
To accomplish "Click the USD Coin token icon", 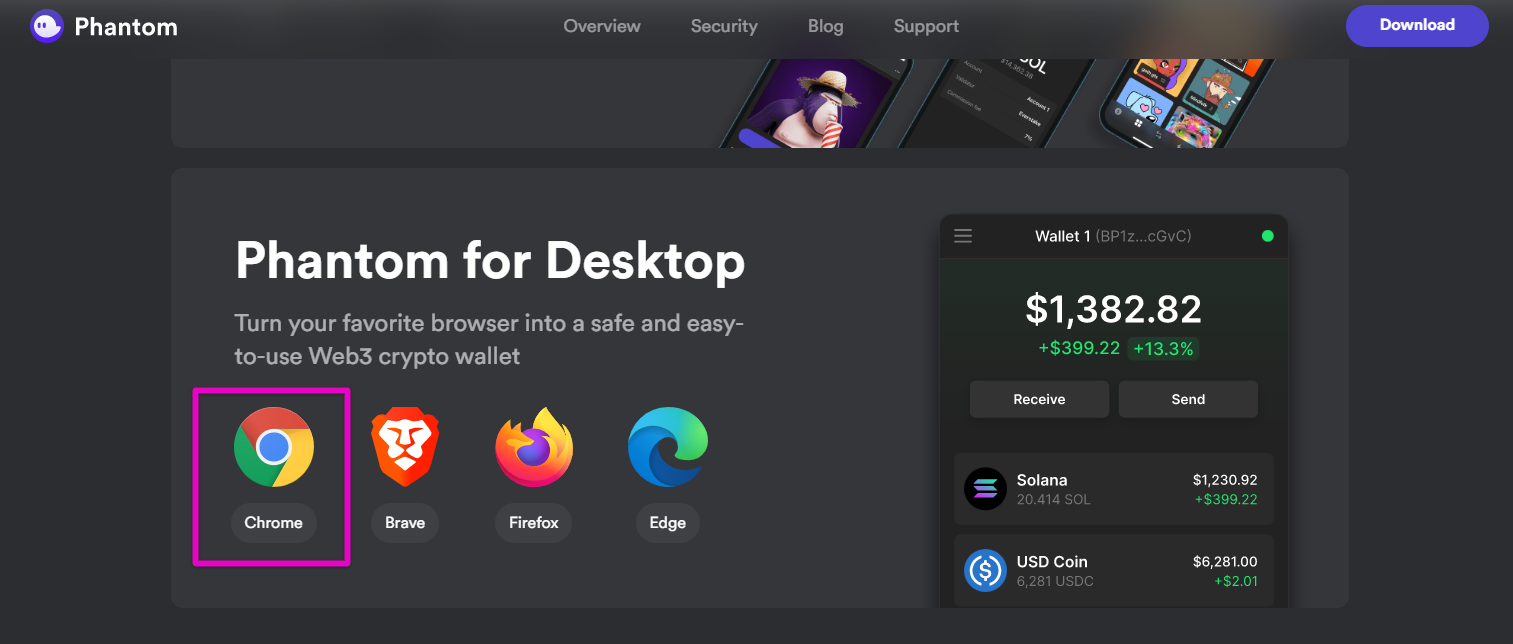I will tap(985, 571).
